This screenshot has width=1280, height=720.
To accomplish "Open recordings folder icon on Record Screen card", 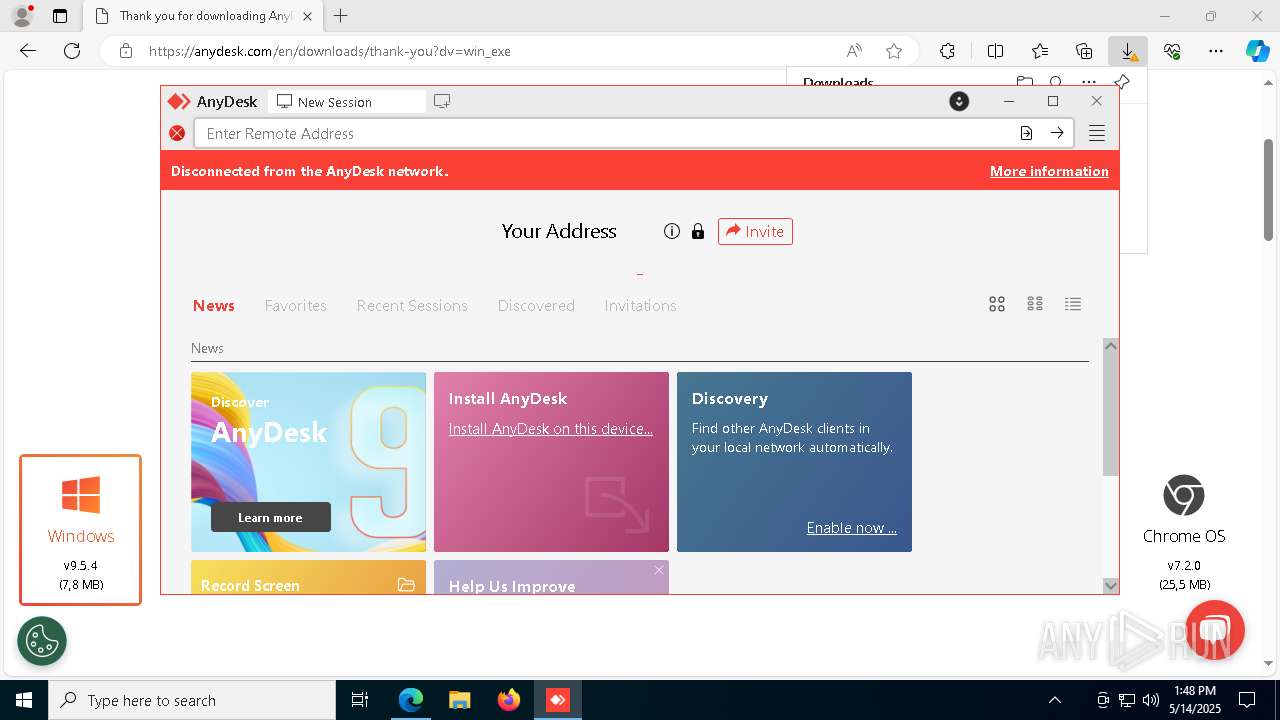I will [406, 585].
